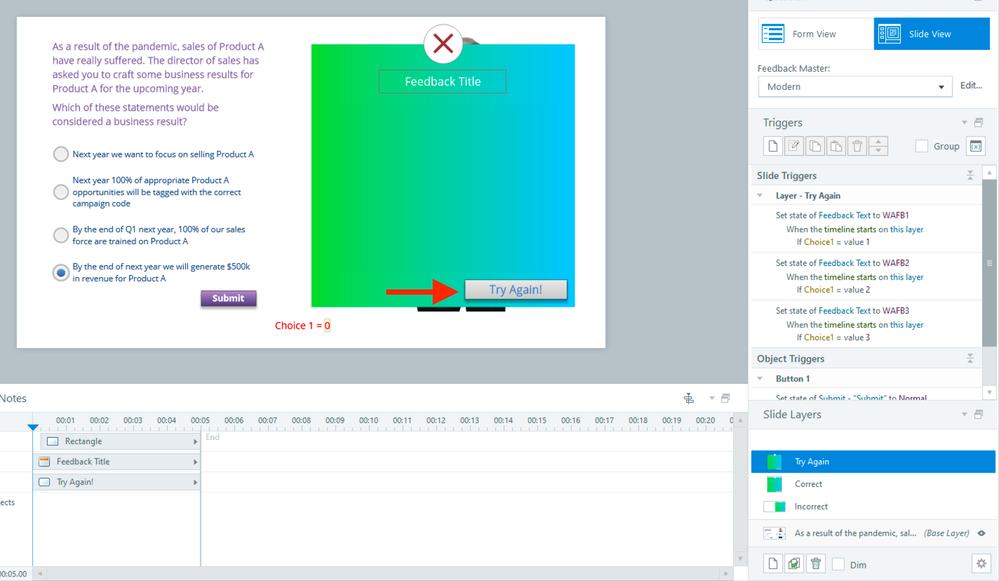The height and width of the screenshot is (581, 999).
Task: Expand the Rectangle timeline row arrow
Action: point(195,441)
